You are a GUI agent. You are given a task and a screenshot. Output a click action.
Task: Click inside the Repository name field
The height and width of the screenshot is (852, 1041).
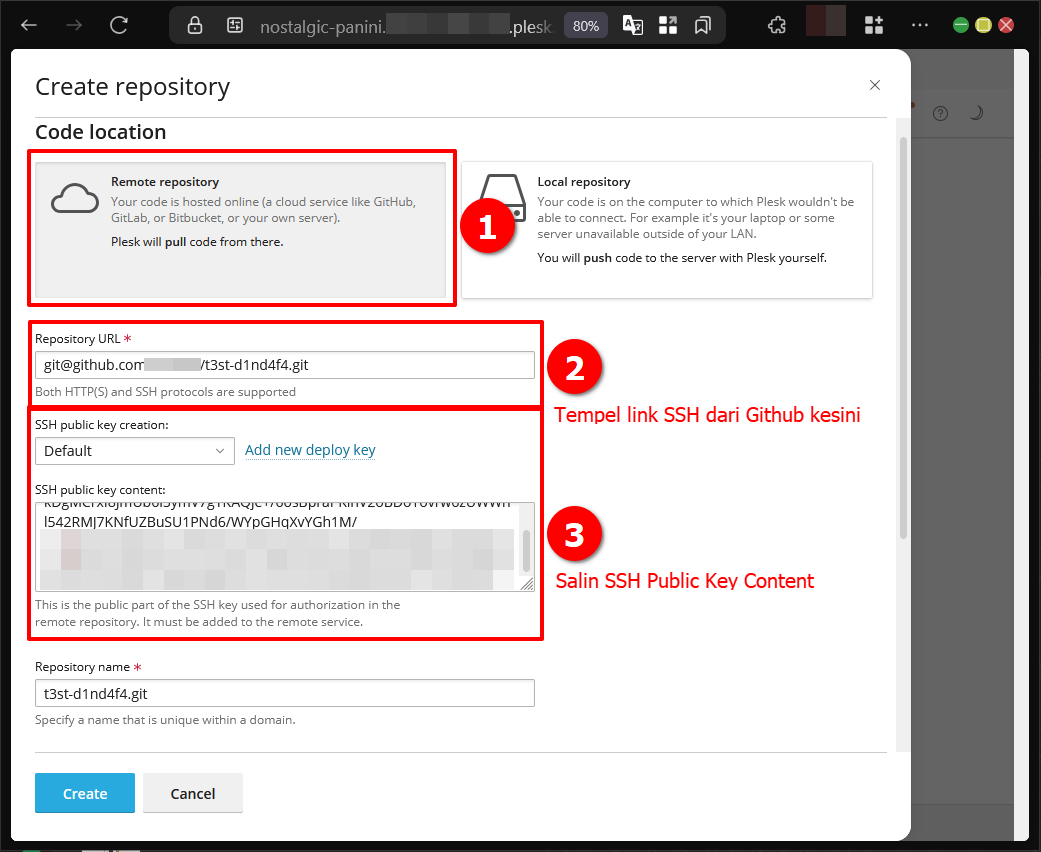tap(284, 693)
